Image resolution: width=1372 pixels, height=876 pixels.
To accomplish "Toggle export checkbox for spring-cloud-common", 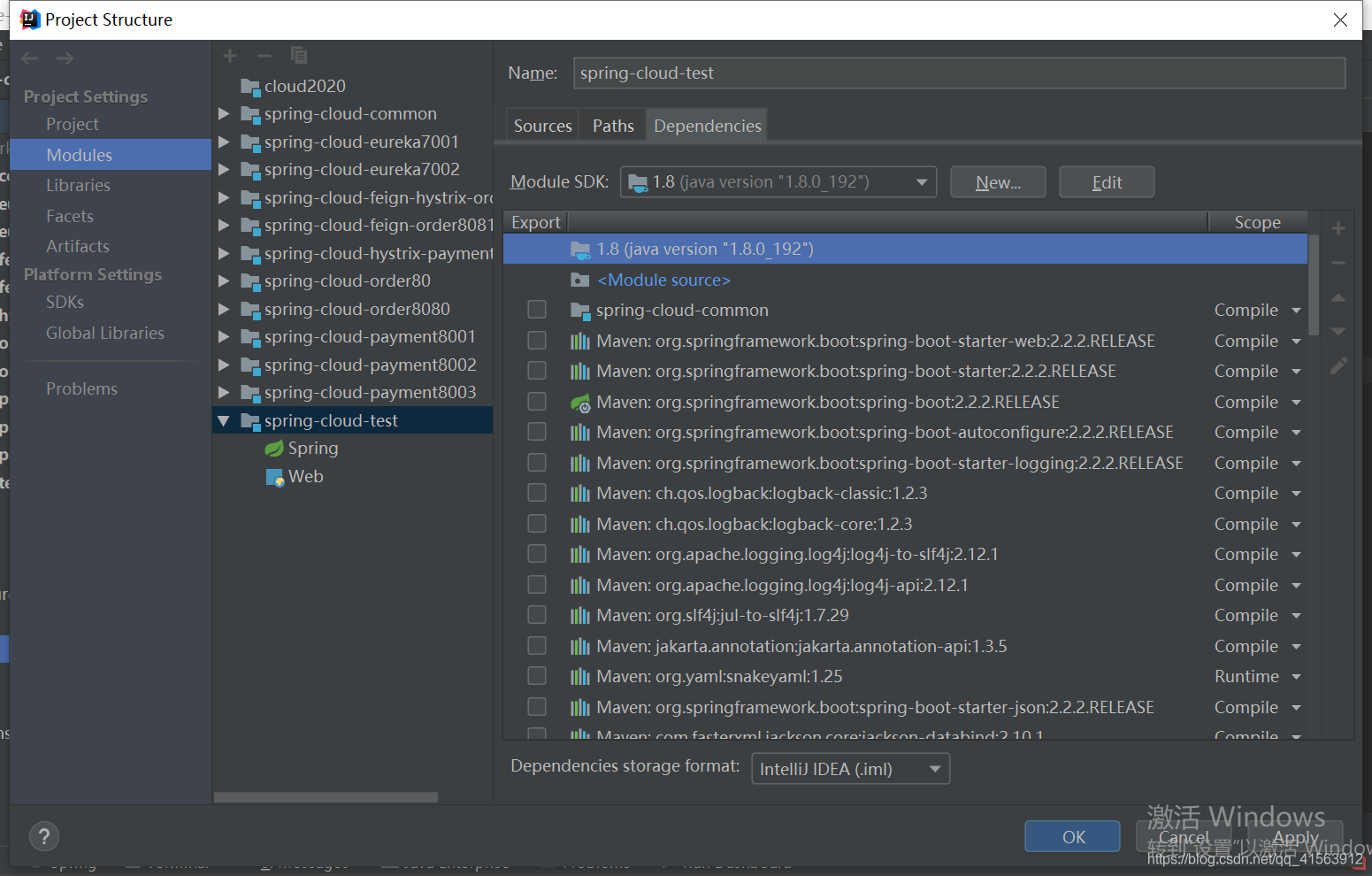I will coord(537,310).
